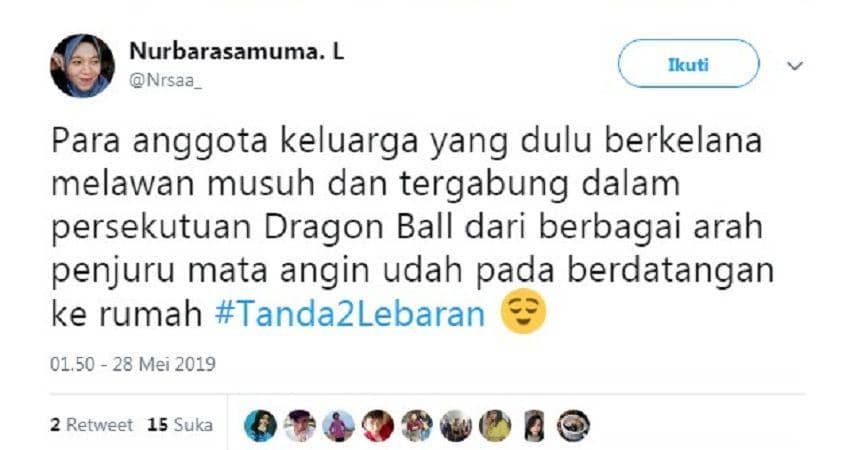Open seventh liker avatar with yellow outfit
The image size is (850, 450).
click(495, 426)
